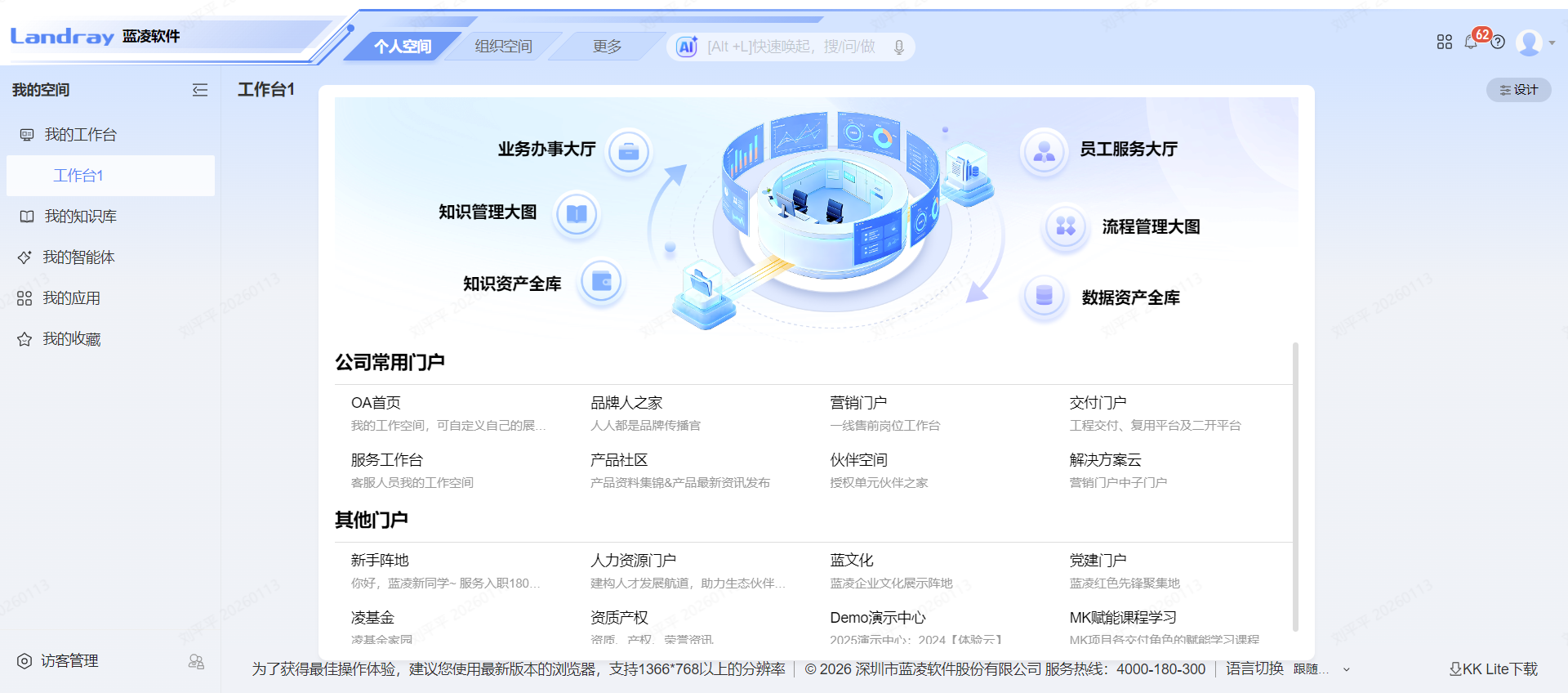Image resolution: width=1568 pixels, height=693 pixels.
Task: Switch to the 组织空间 tab
Action: pos(503,47)
